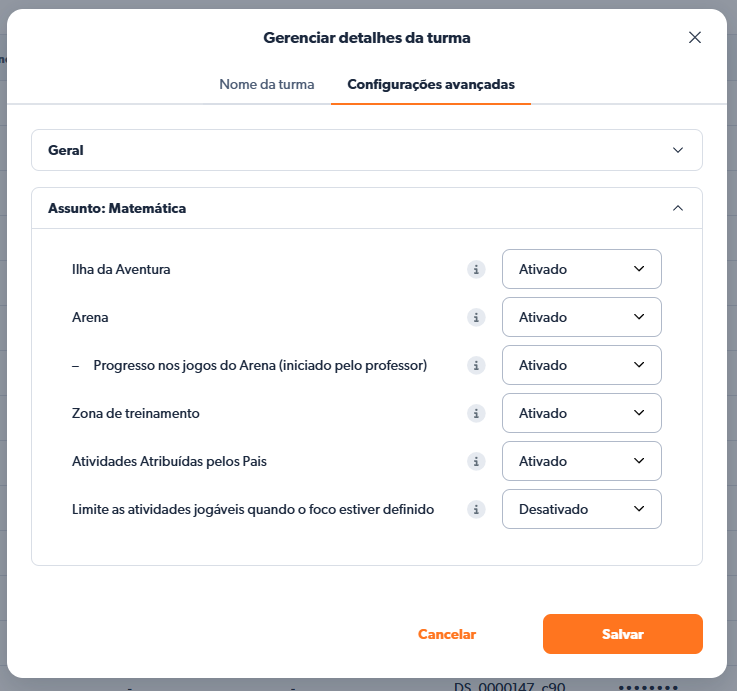Screen dimensions: 737x691
Task: Open the Zona de treinamento dropdown
Action: [581, 413]
